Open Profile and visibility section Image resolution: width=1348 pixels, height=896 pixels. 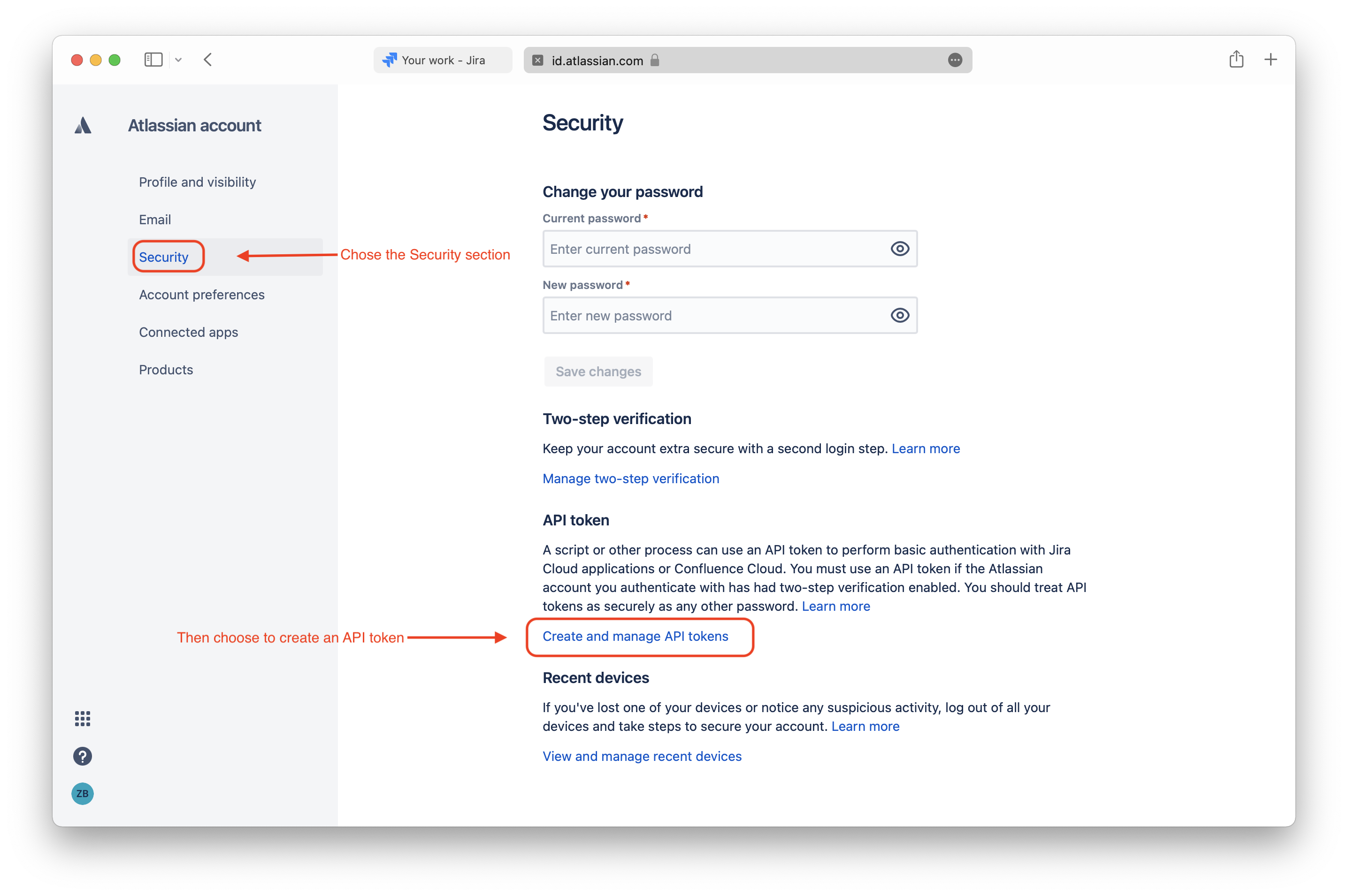[197, 182]
